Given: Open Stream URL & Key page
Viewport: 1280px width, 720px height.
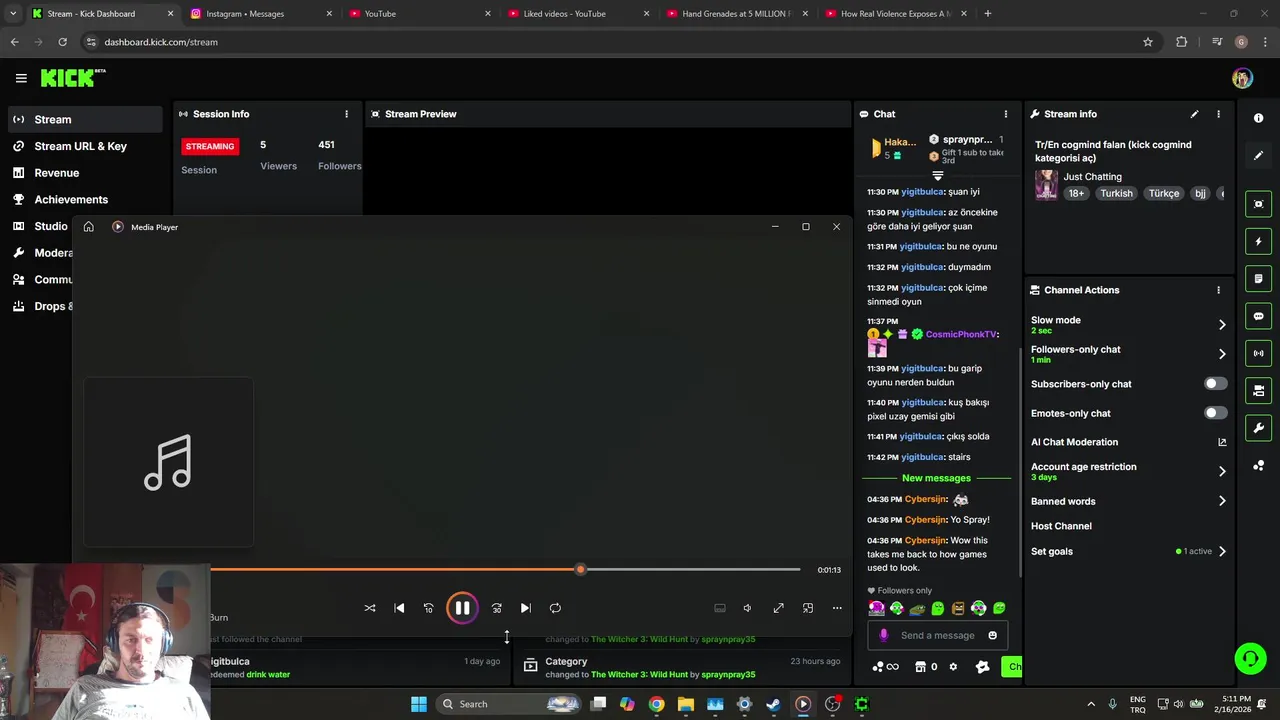Looking at the screenshot, I should (83, 146).
